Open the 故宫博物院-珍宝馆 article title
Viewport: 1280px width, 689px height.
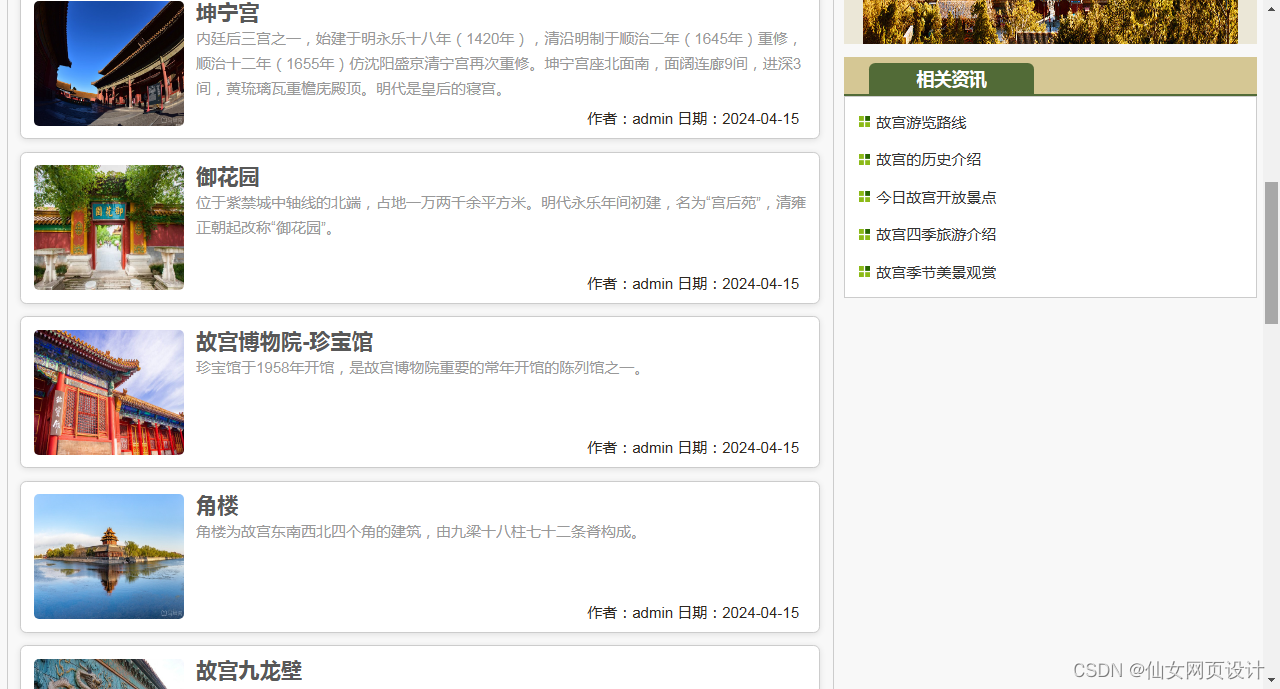pos(284,342)
